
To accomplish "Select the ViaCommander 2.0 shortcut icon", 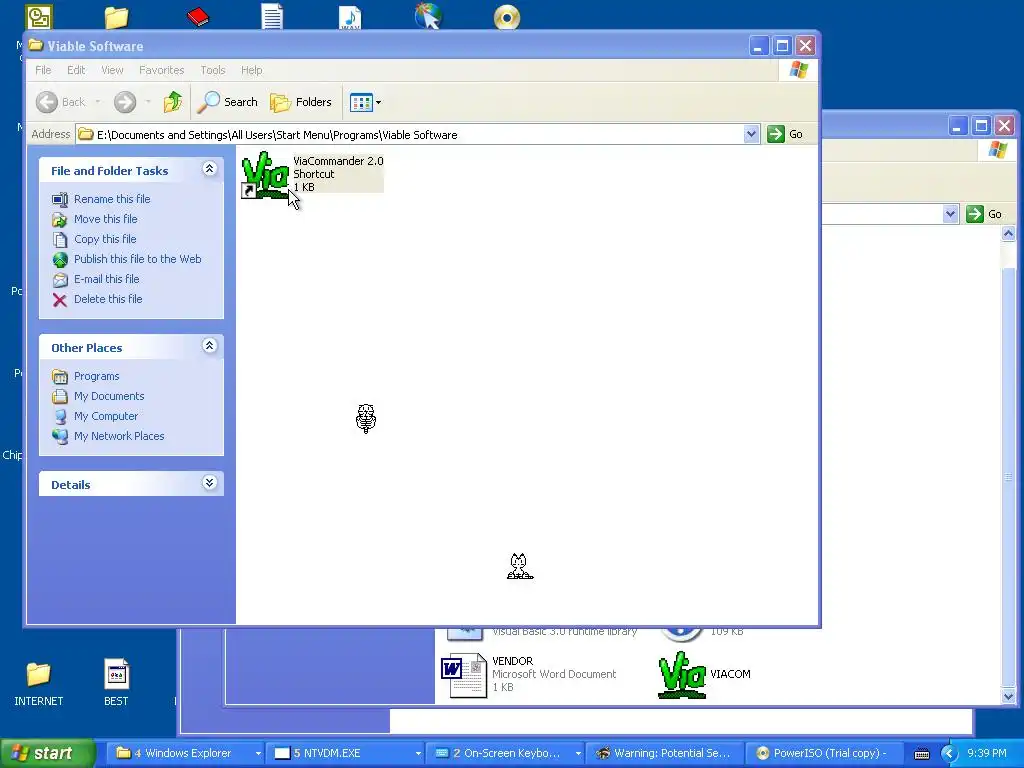I will tap(265, 175).
